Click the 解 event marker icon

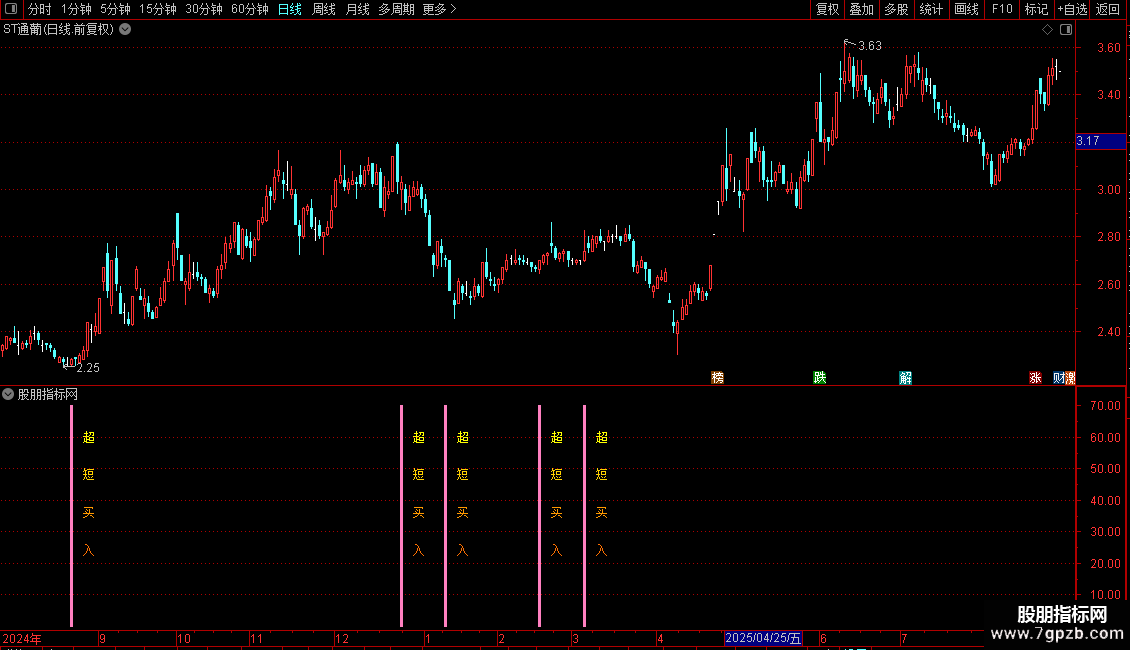point(905,378)
